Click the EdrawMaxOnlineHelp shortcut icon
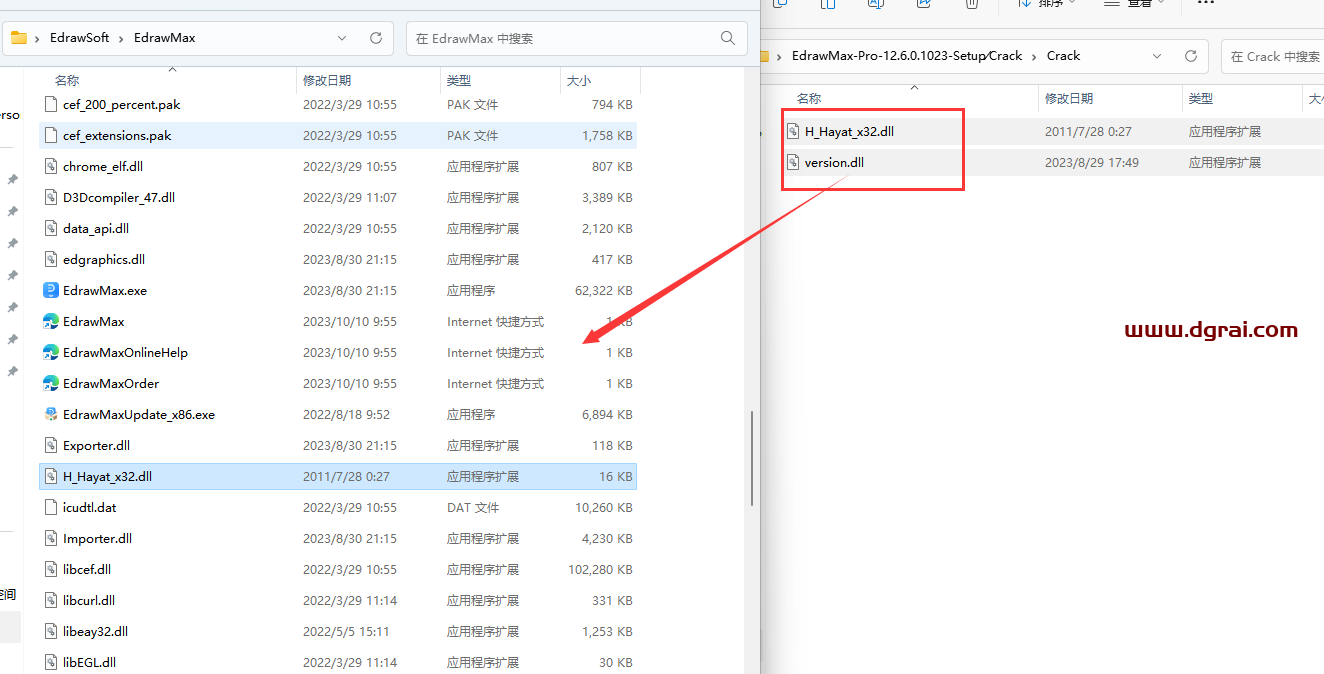 tap(52, 353)
